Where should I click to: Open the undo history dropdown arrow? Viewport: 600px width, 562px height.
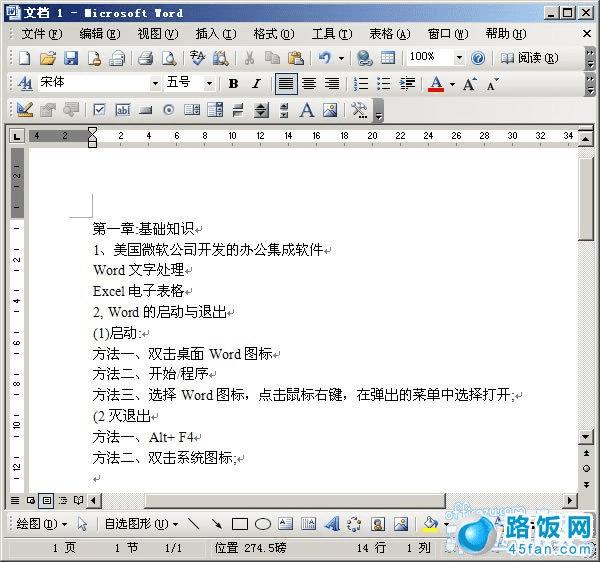[341, 58]
